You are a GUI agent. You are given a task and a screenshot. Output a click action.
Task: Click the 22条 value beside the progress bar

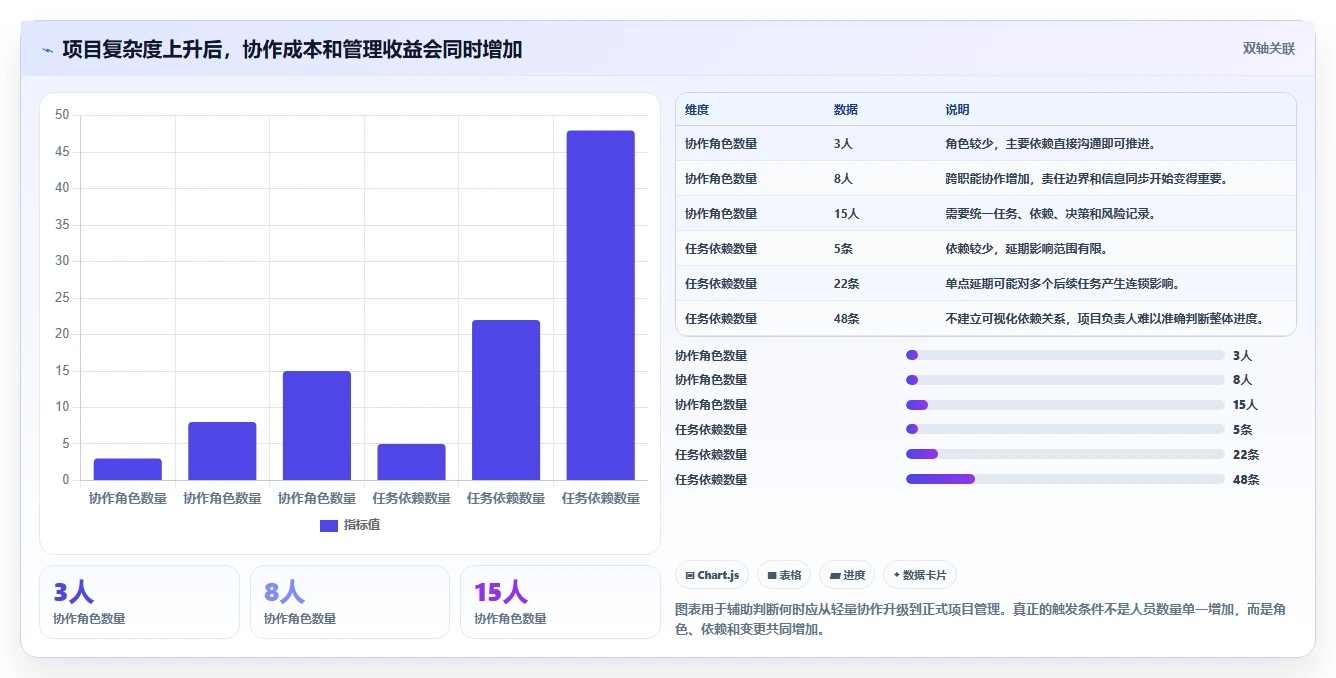[1246, 455]
